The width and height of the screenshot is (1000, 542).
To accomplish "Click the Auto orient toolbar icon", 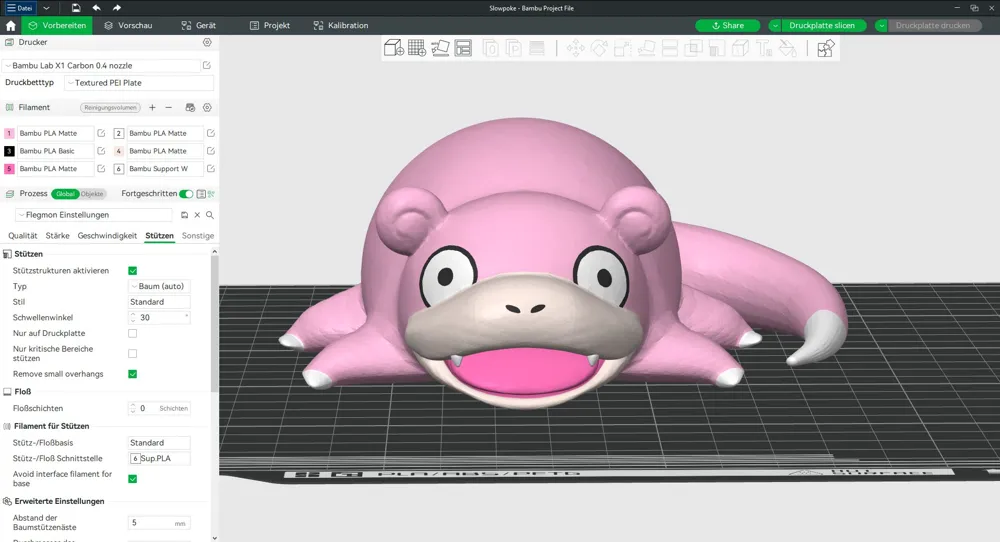I will 440,48.
